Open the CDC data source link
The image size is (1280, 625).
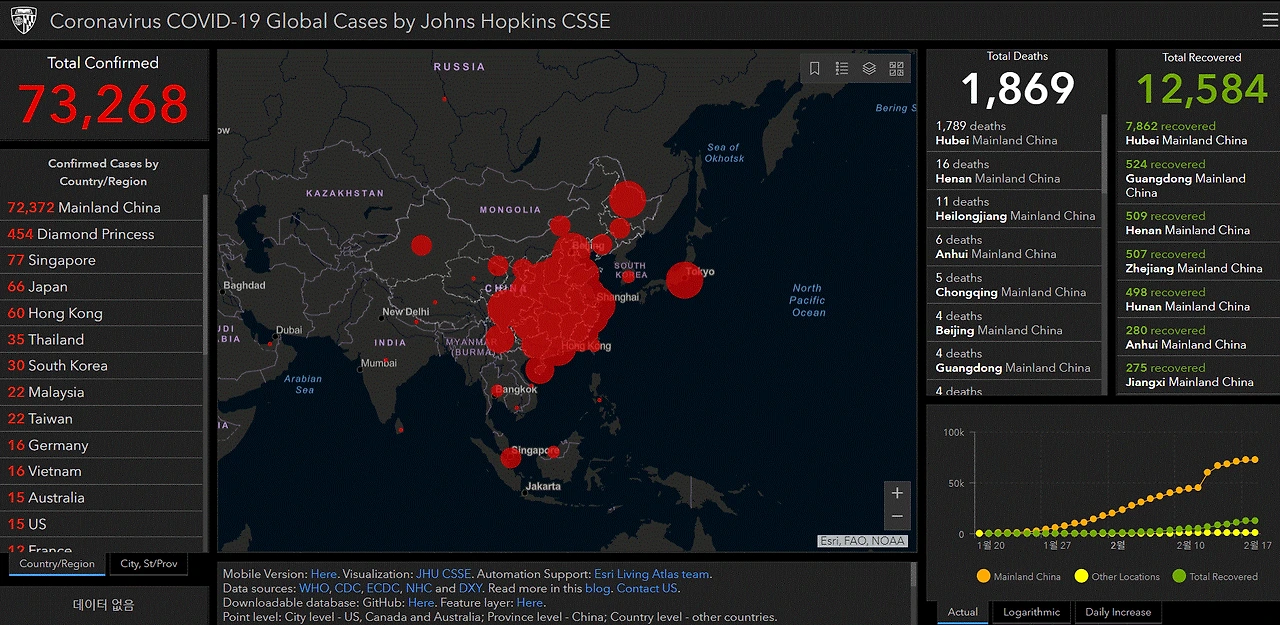coord(348,589)
